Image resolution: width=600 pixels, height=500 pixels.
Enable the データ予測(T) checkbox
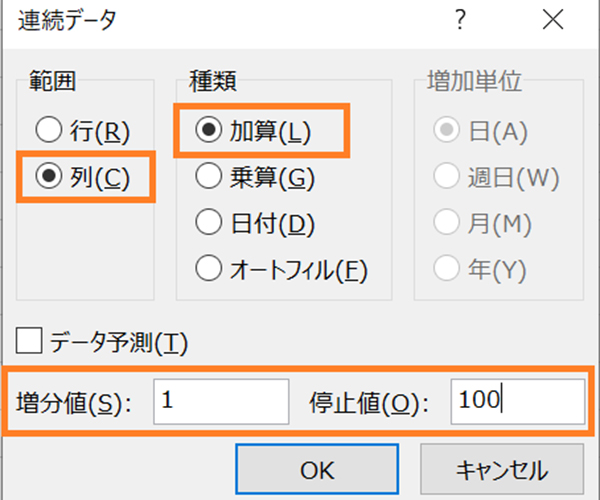point(30,343)
